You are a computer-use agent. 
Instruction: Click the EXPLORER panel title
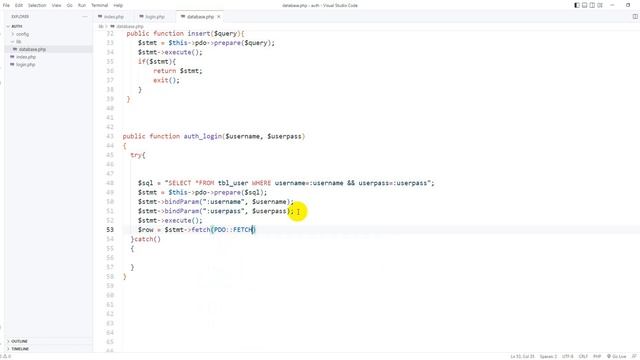click(x=20, y=17)
